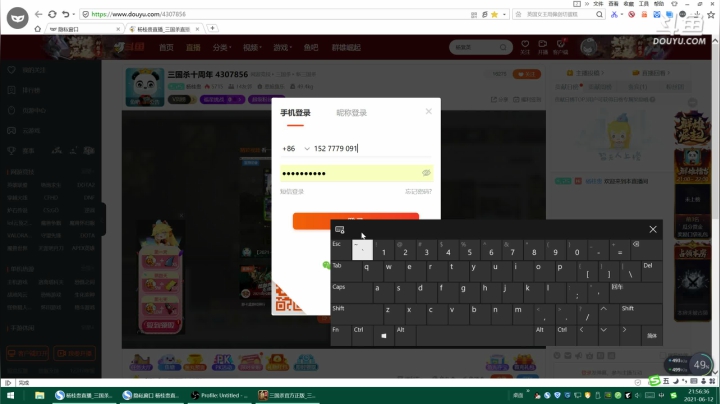
Task: Open the Windows Start menu
Action: (10, 395)
